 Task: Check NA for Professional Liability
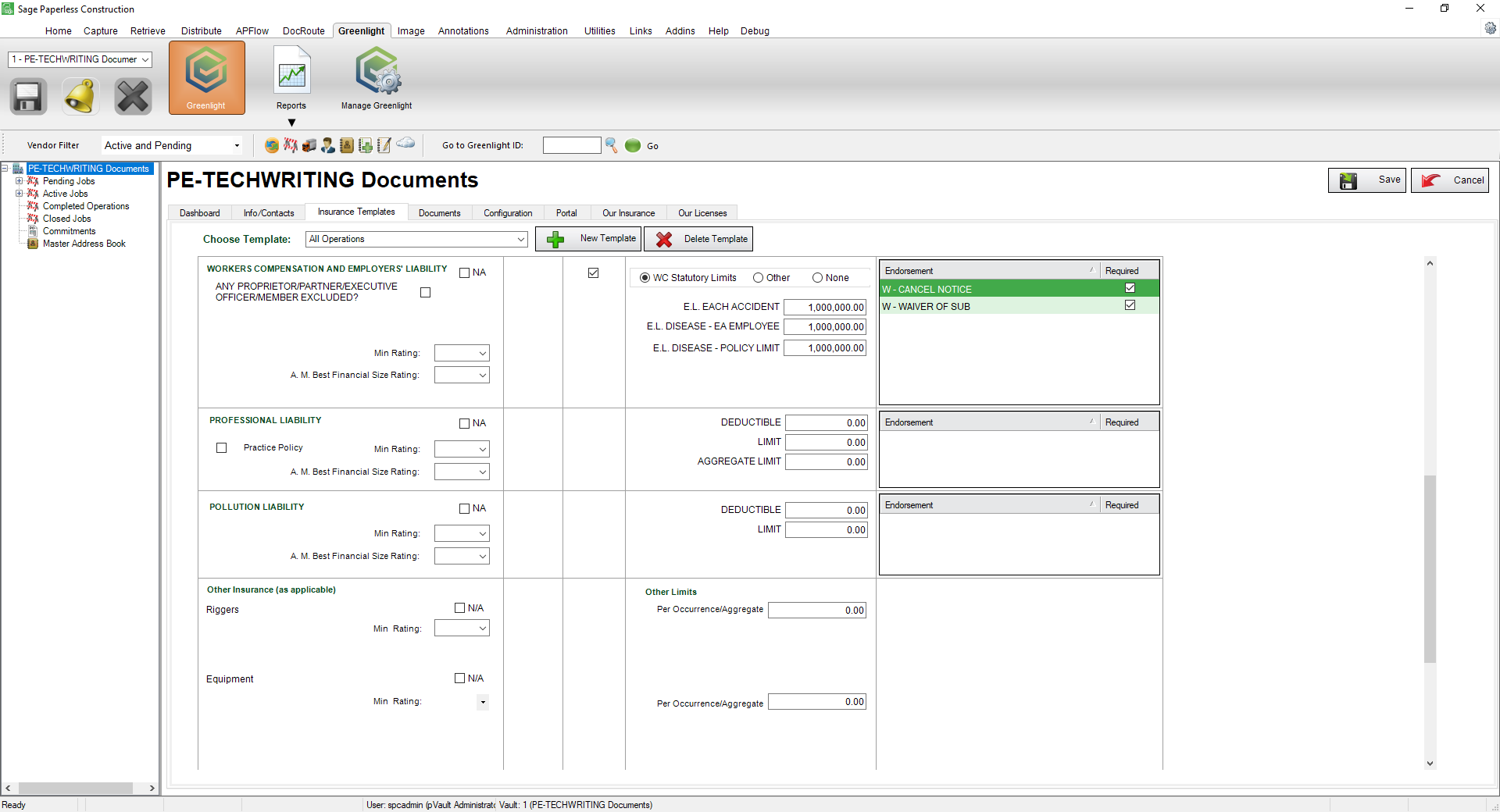coord(464,423)
